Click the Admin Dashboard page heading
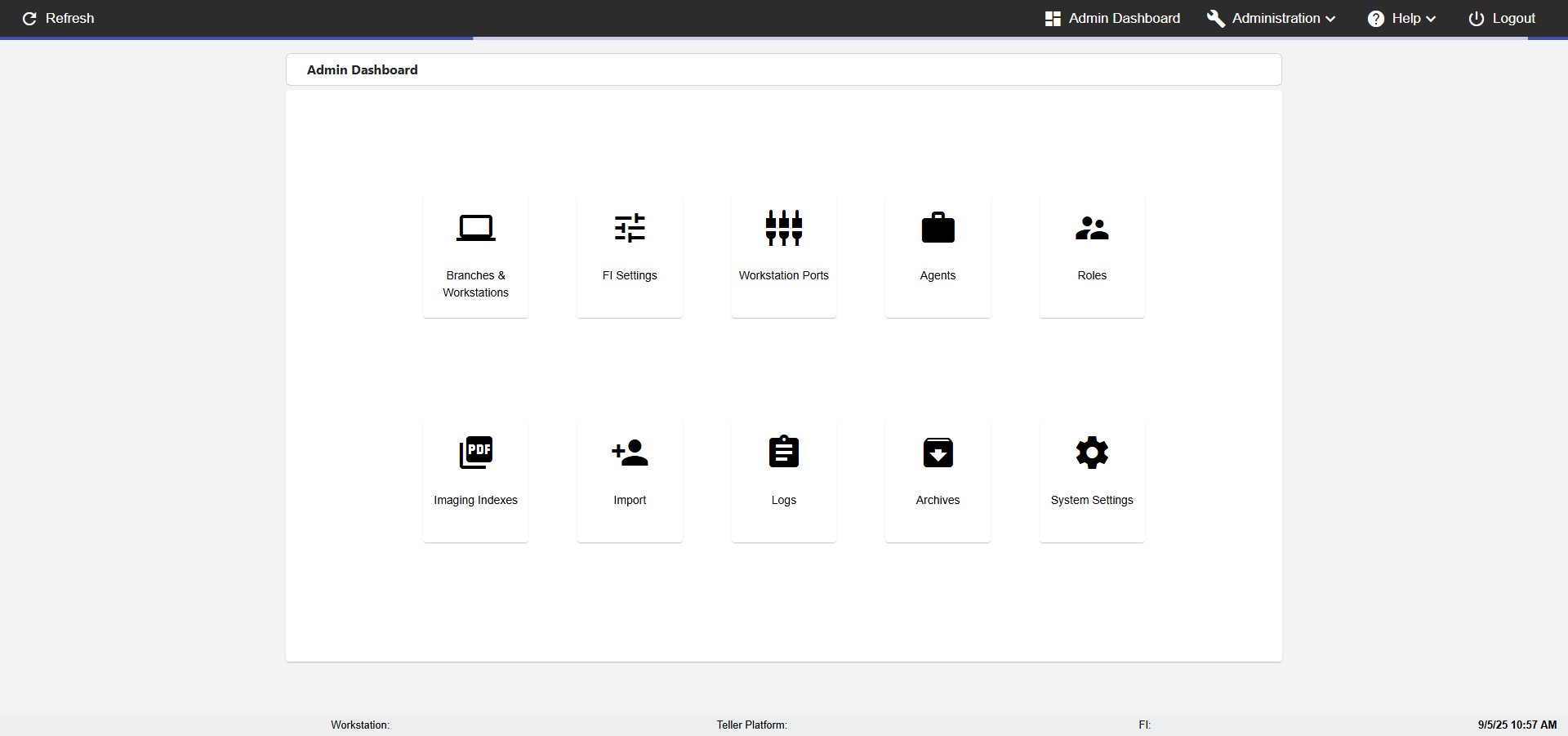This screenshot has height=736, width=1568. 363,70
